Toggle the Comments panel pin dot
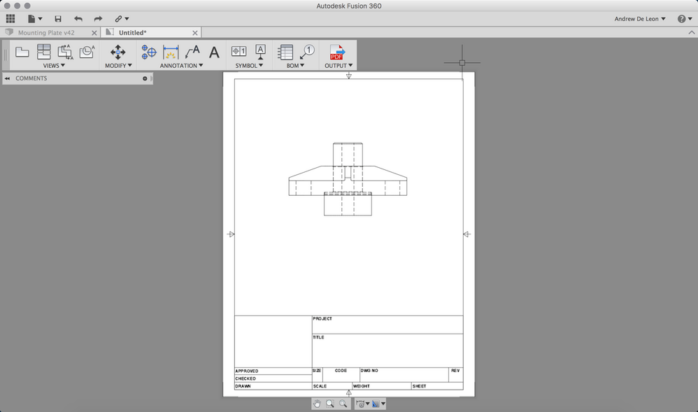This screenshot has width=698, height=412. (145, 78)
